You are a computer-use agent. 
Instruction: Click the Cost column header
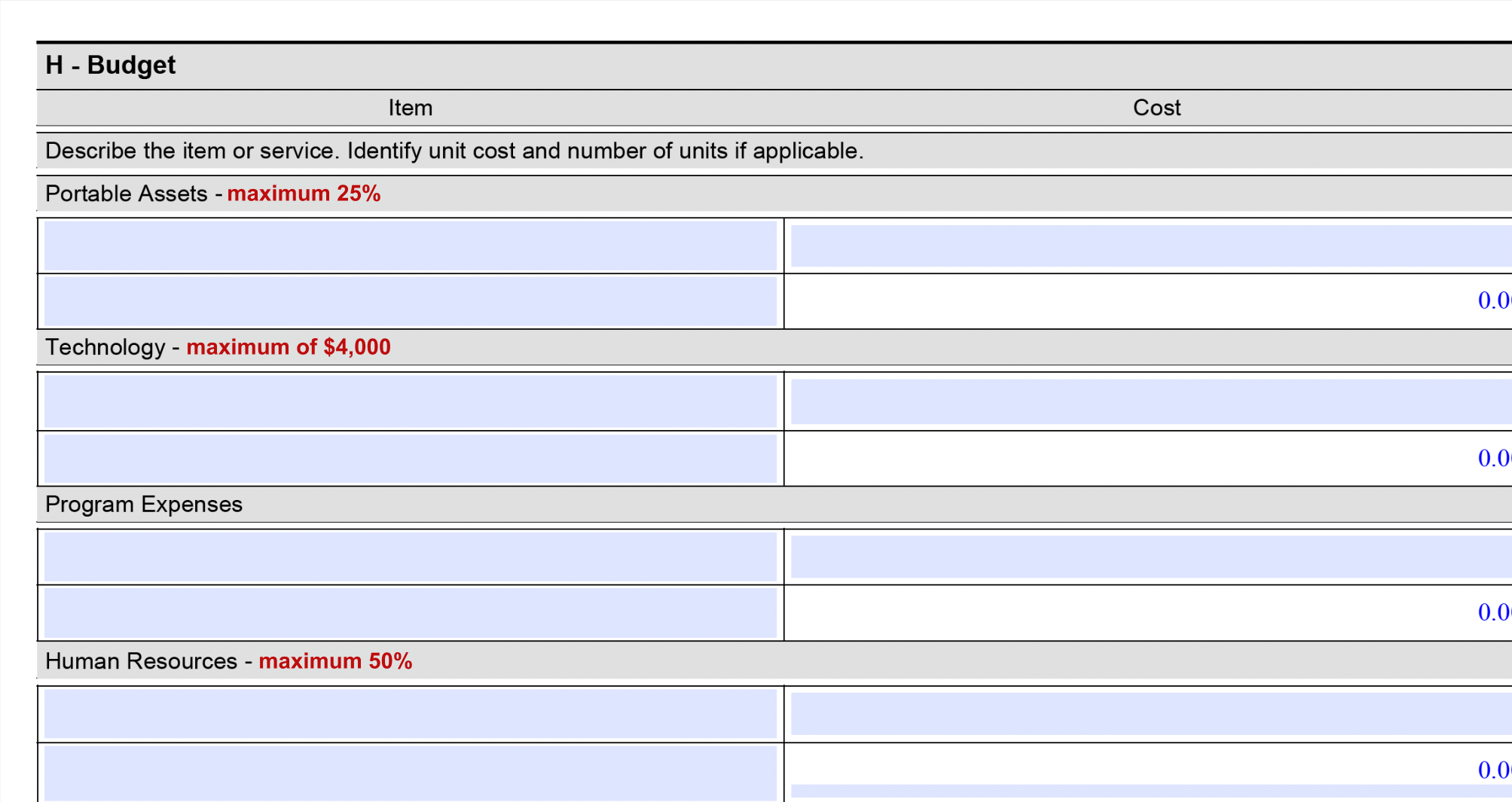click(x=1156, y=108)
